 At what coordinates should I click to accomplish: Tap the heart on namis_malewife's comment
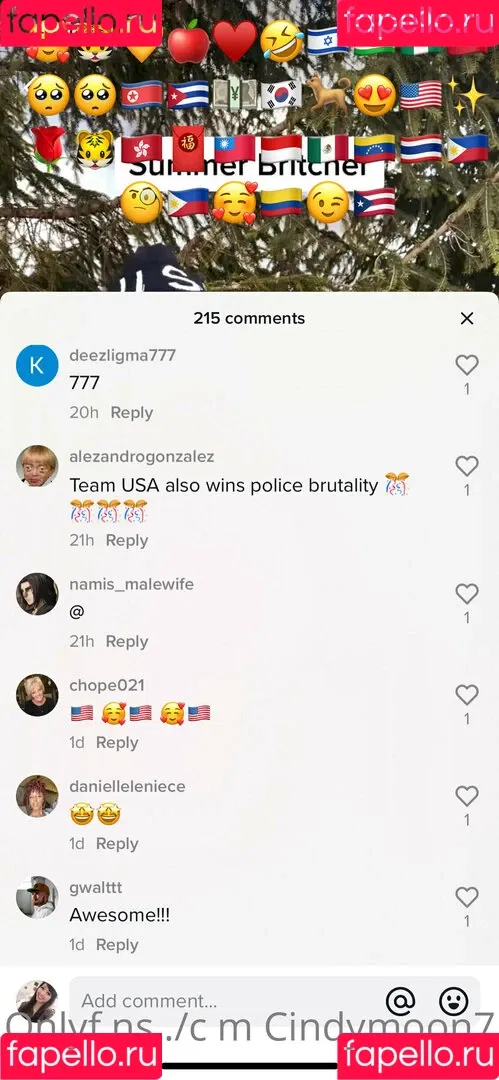tap(467, 594)
